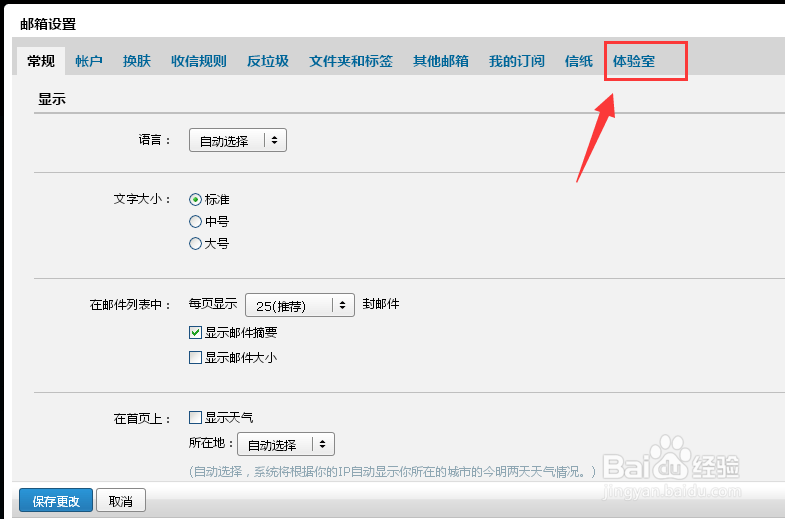Go to the 收信规则 tab
Image resolution: width=785 pixels, height=519 pixels.
[199, 61]
